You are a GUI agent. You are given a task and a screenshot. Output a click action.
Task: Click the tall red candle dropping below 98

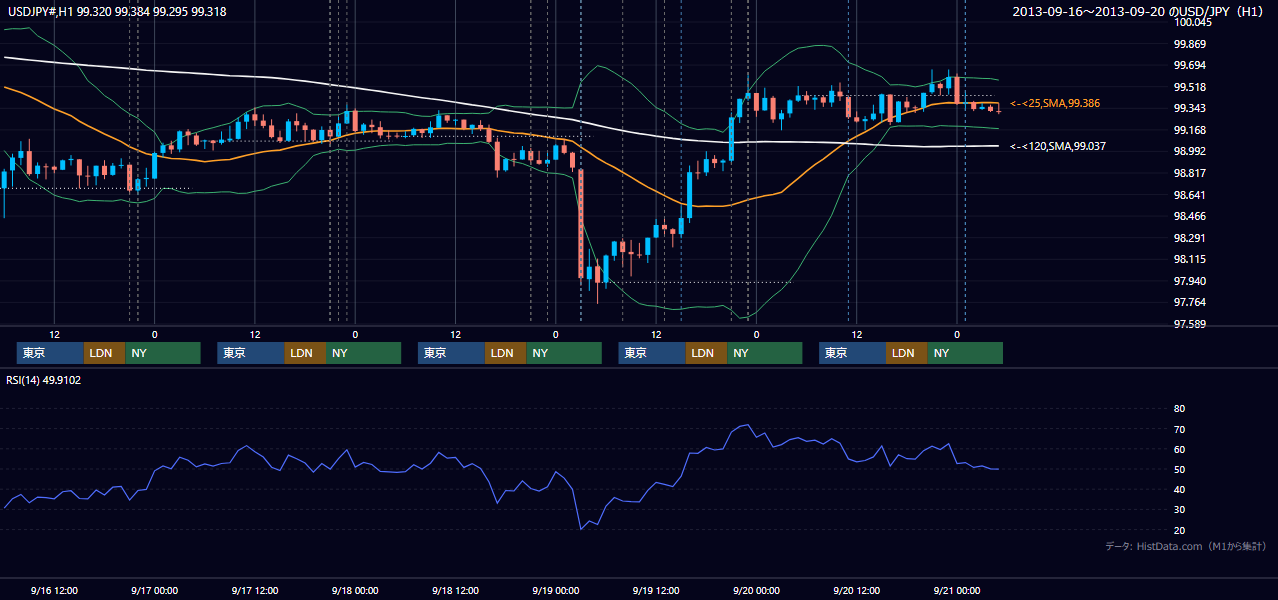tap(580, 223)
